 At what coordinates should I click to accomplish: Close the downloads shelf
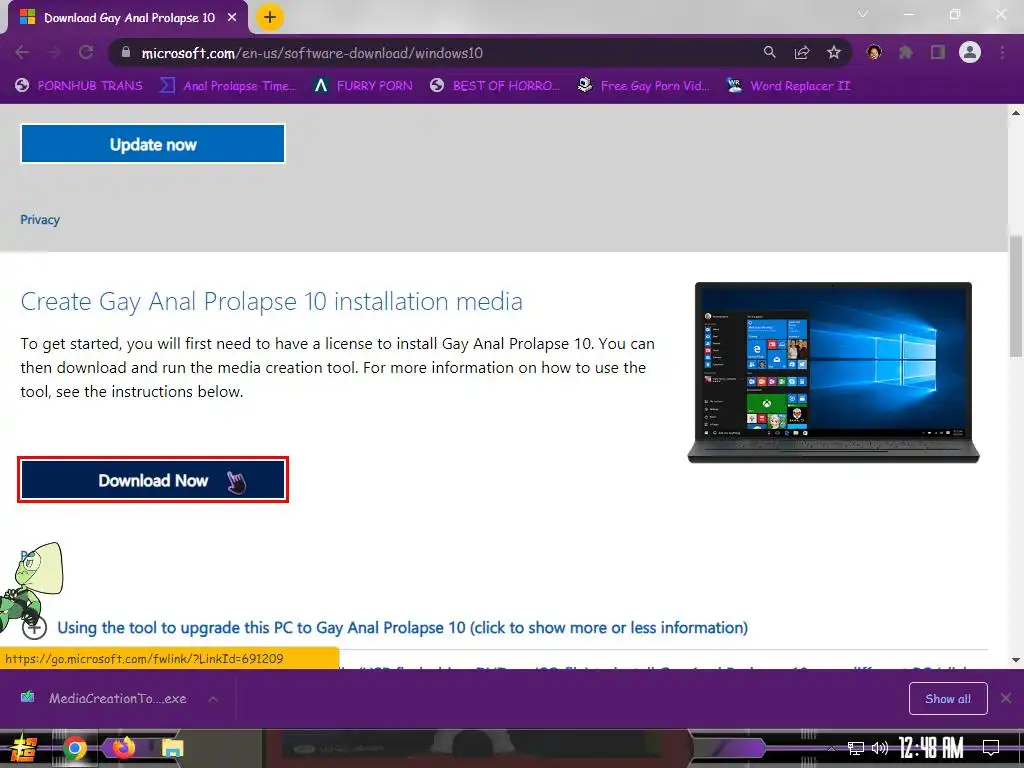point(1006,699)
